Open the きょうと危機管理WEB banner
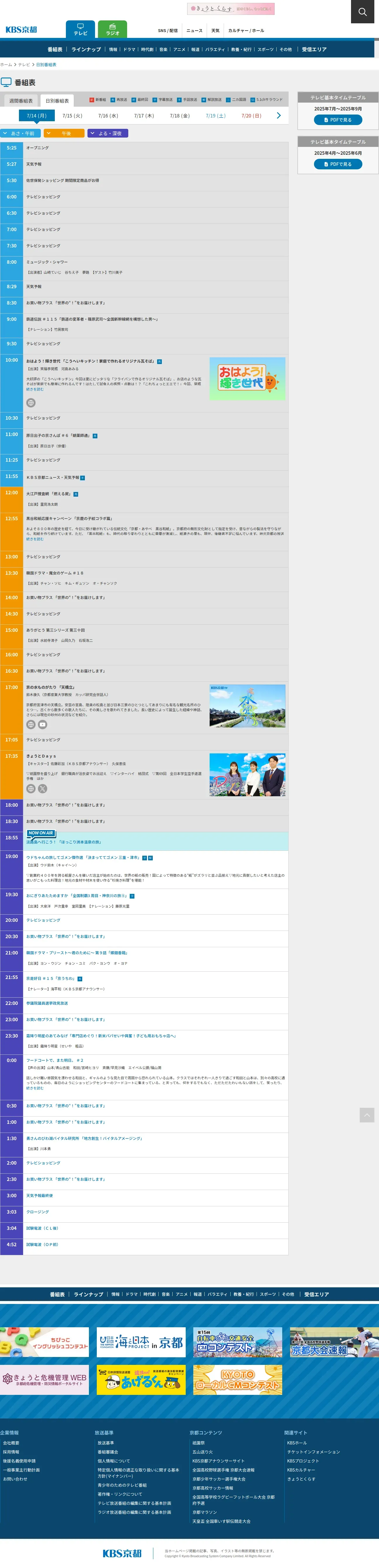 pyautogui.click(x=45, y=1380)
